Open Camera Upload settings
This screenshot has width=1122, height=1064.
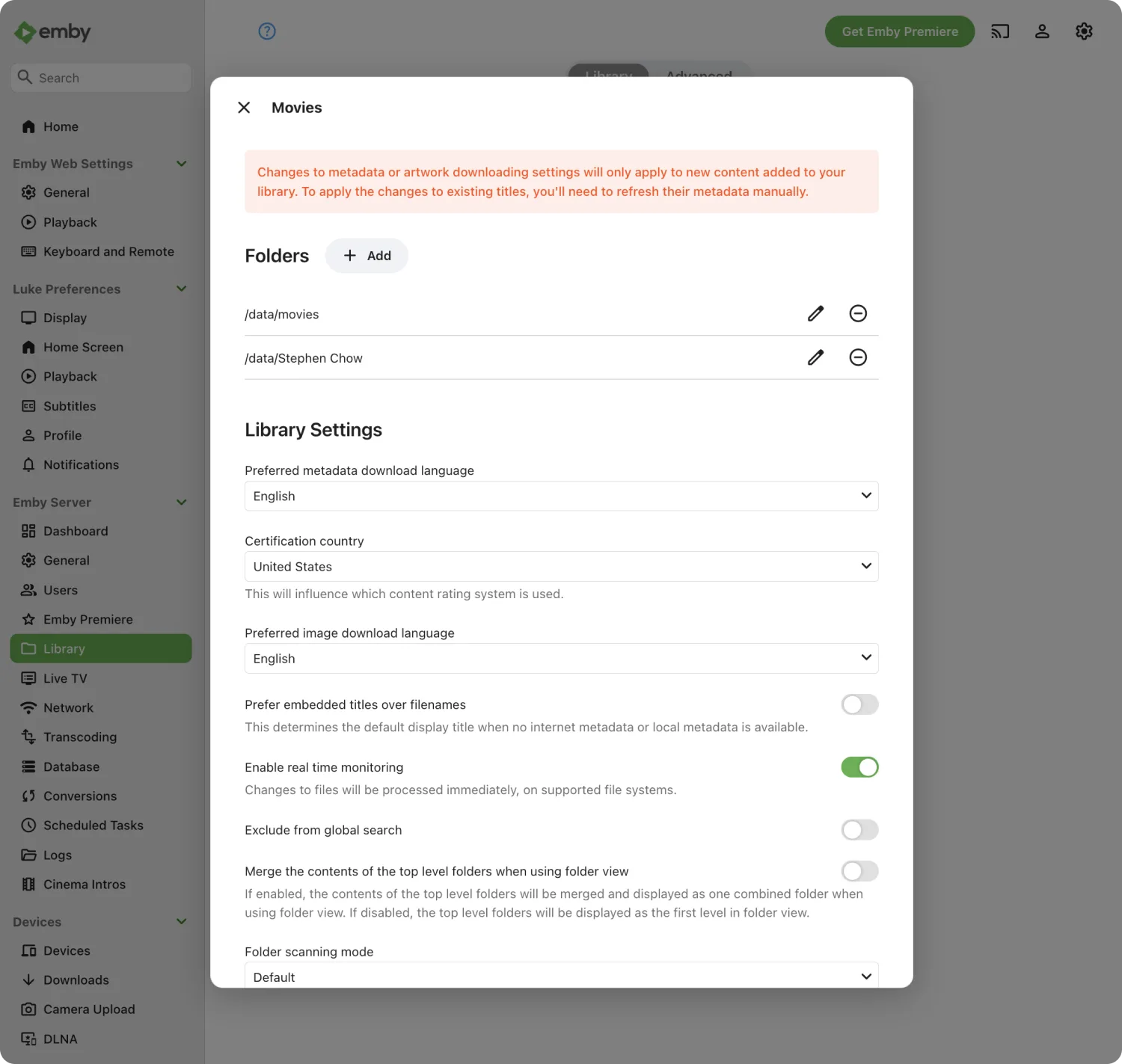101,1009
